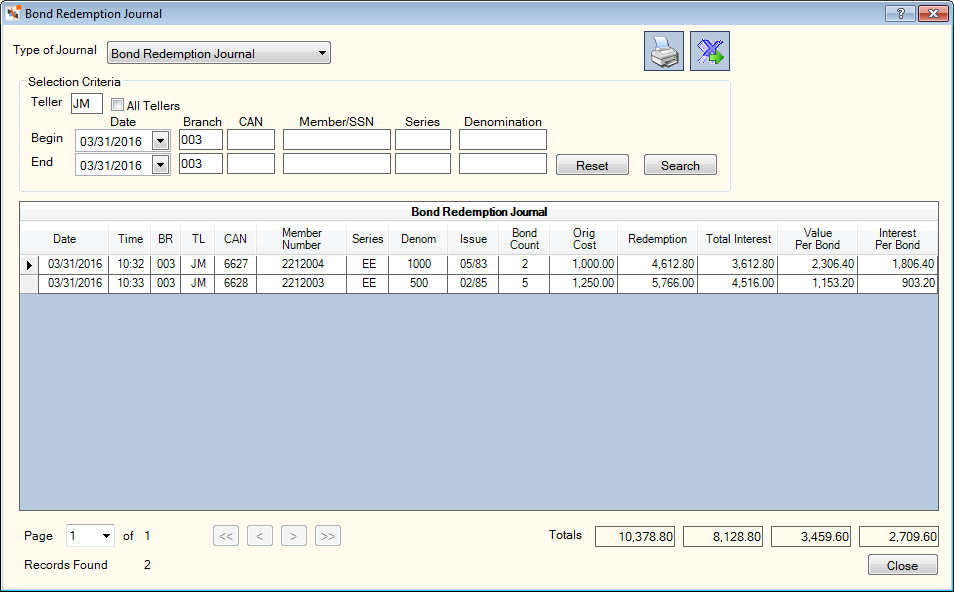
Task: Select the row marker arrow of first record
Action: [x=29, y=265]
